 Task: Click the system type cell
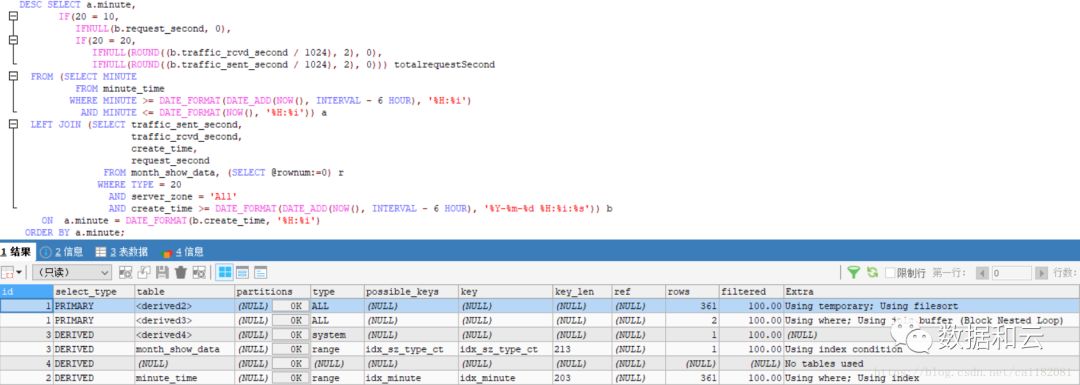click(x=337, y=335)
